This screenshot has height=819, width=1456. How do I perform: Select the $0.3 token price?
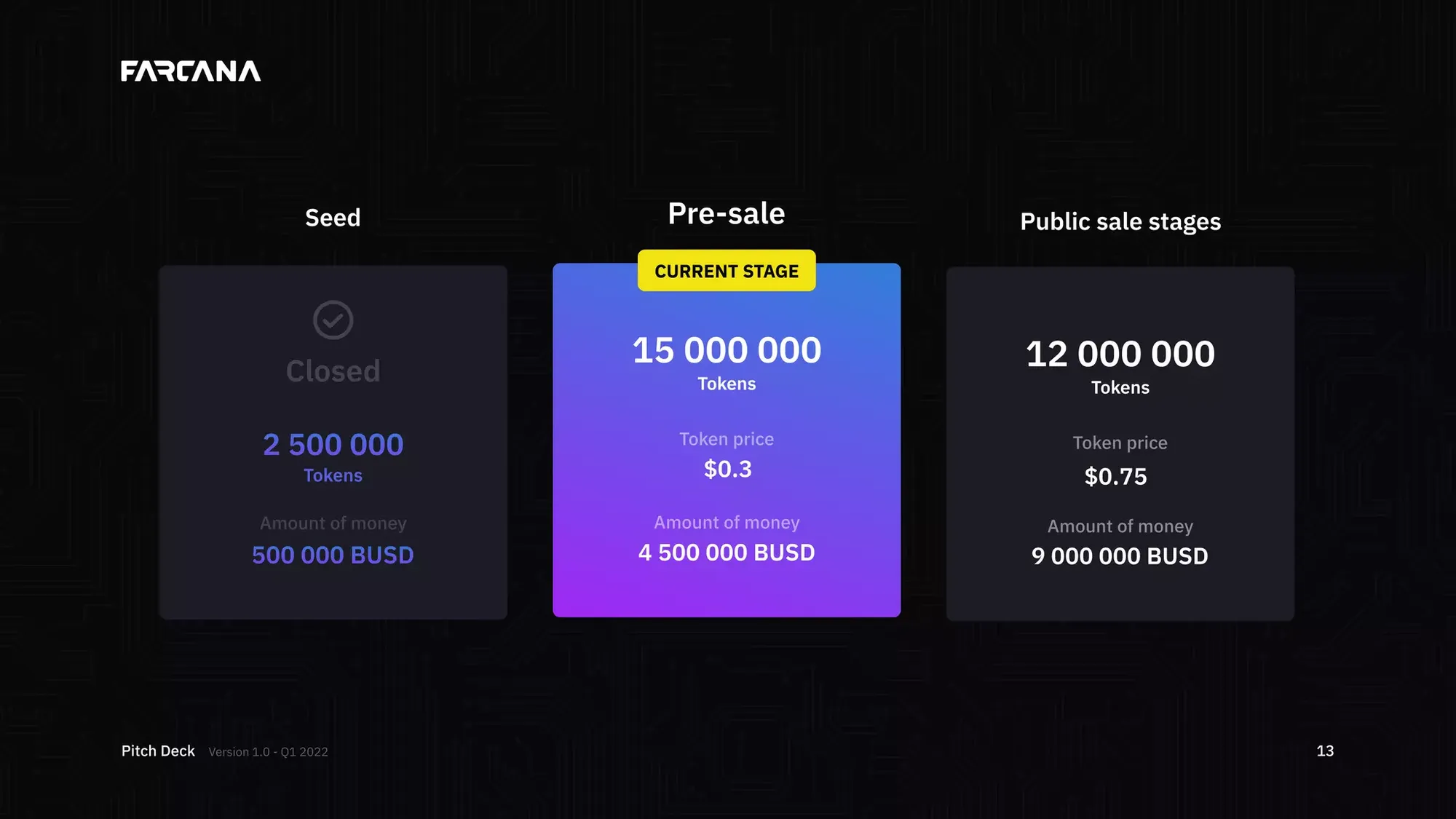click(727, 469)
